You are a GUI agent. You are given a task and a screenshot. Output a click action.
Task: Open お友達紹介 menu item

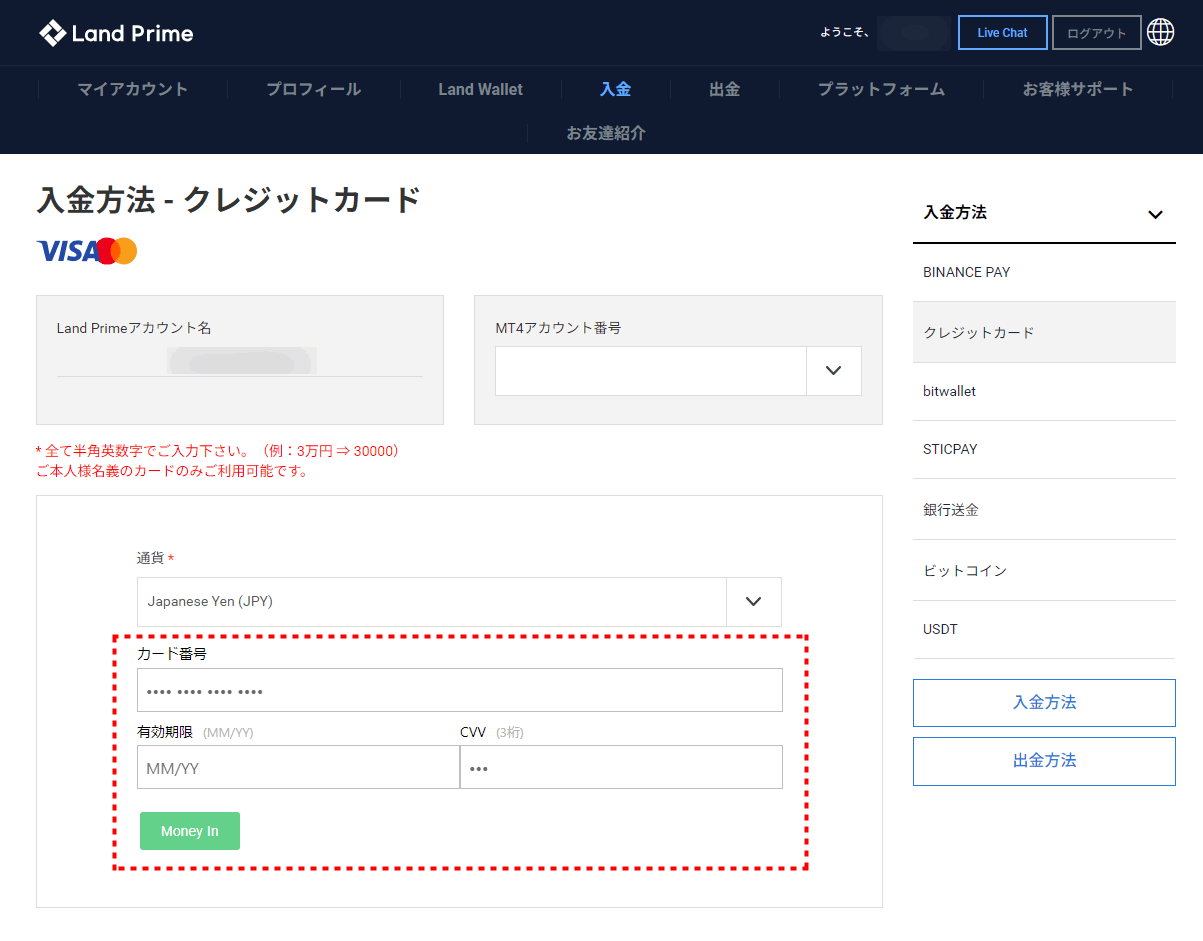(x=606, y=133)
